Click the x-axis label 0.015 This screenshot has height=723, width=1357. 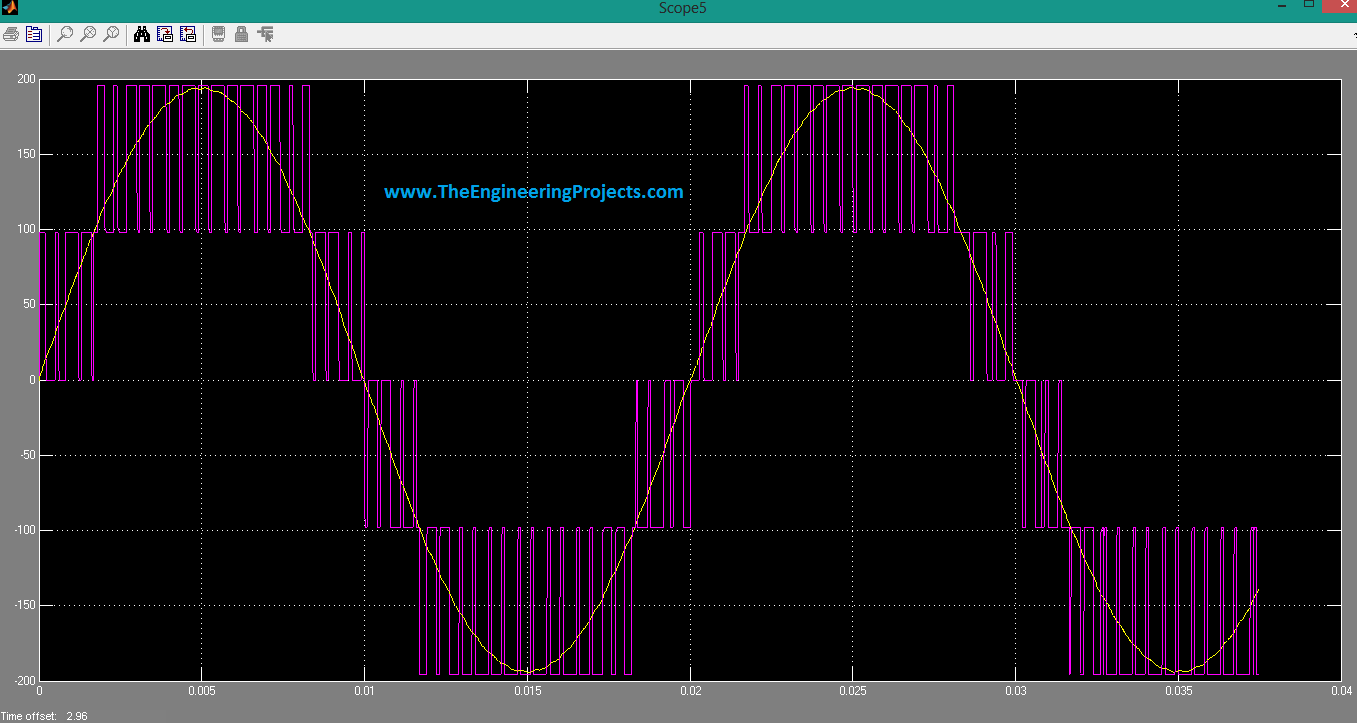click(x=528, y=691)
